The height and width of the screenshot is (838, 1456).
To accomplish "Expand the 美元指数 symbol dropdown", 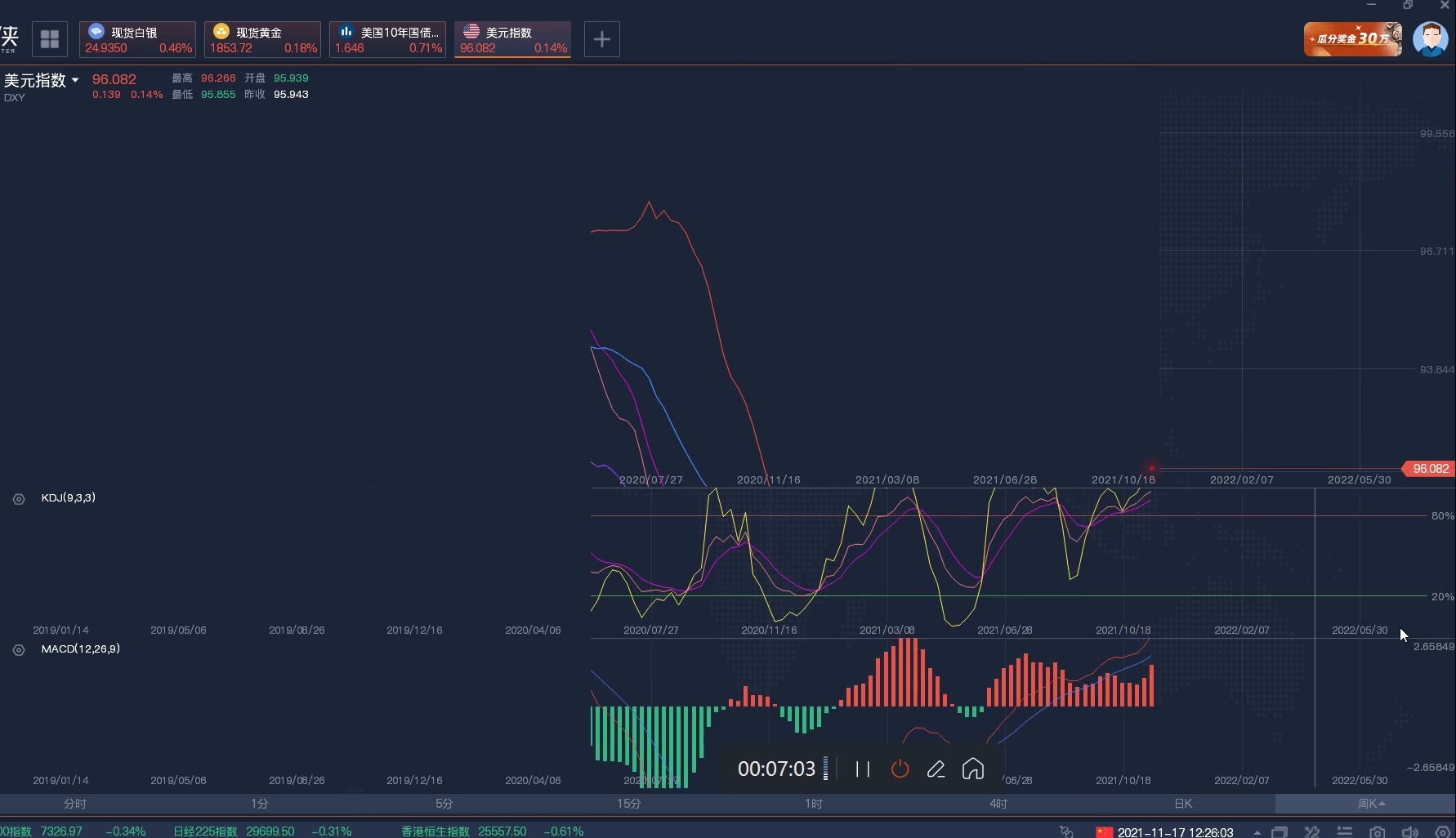I will tap(75, 80).
